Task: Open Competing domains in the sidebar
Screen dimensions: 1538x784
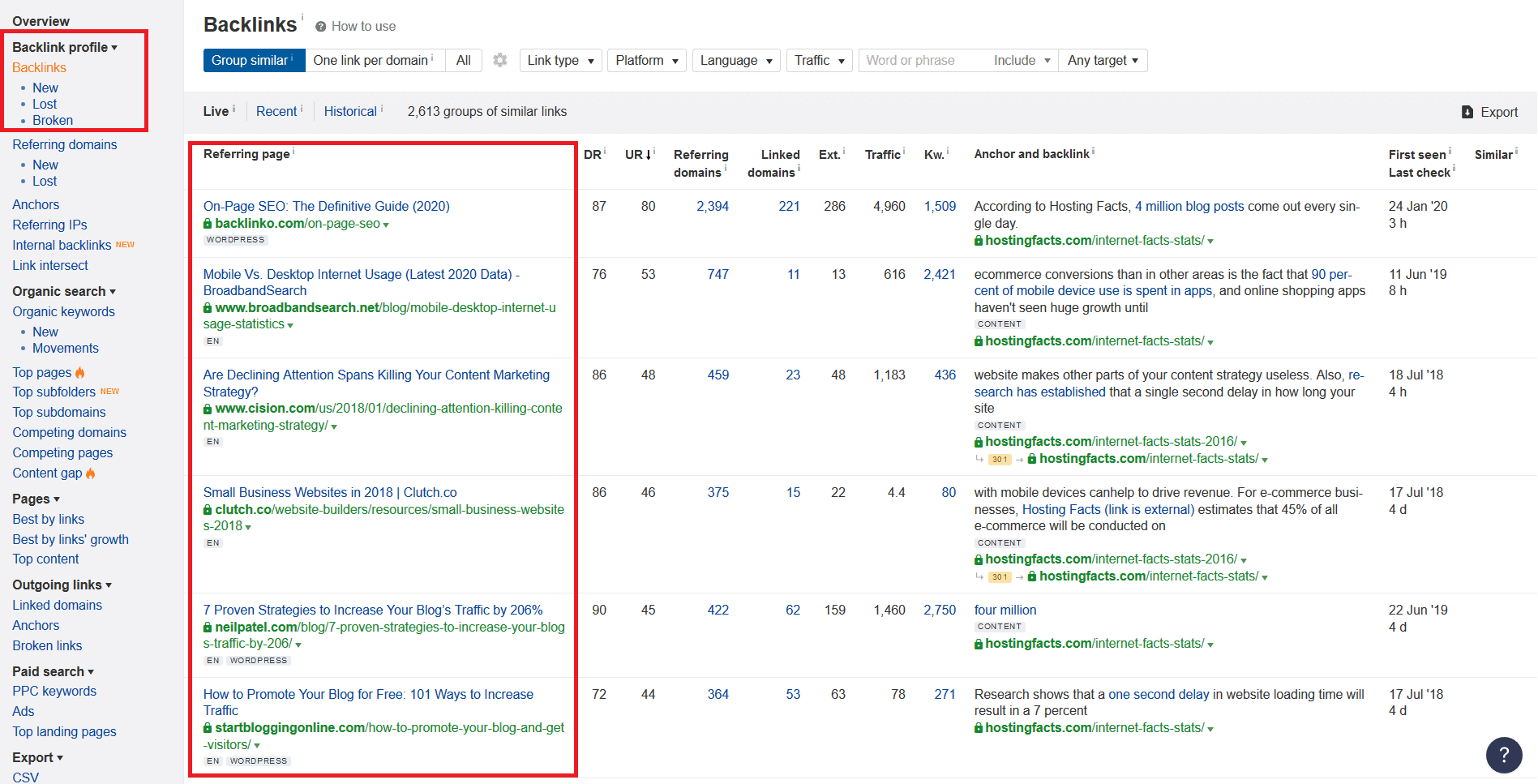Action: click(70, 432)
